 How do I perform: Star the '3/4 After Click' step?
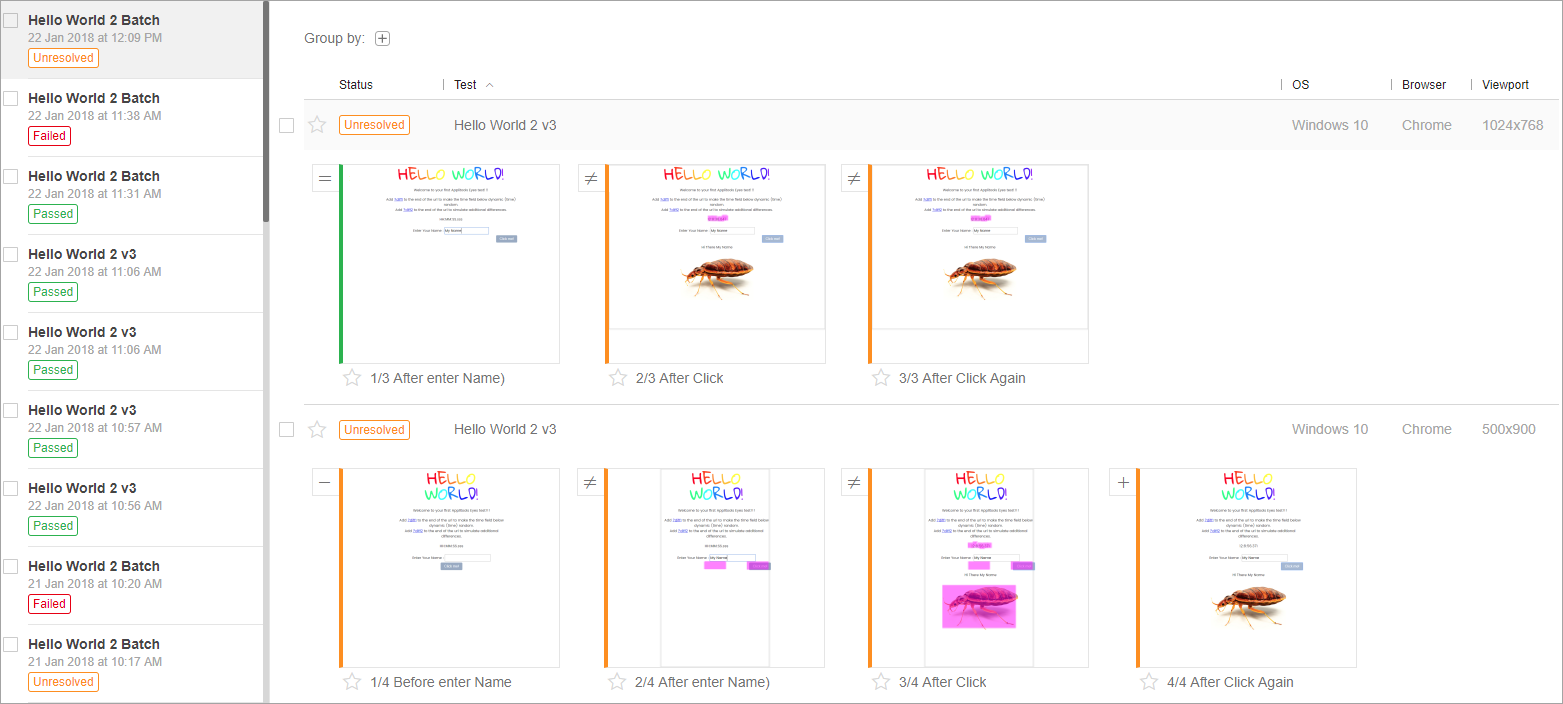[881, 682]
